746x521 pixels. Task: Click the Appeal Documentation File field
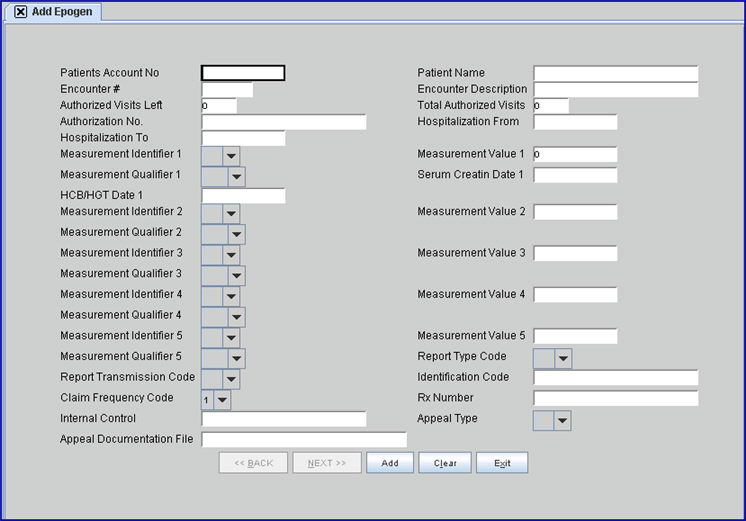coord(304,440)
